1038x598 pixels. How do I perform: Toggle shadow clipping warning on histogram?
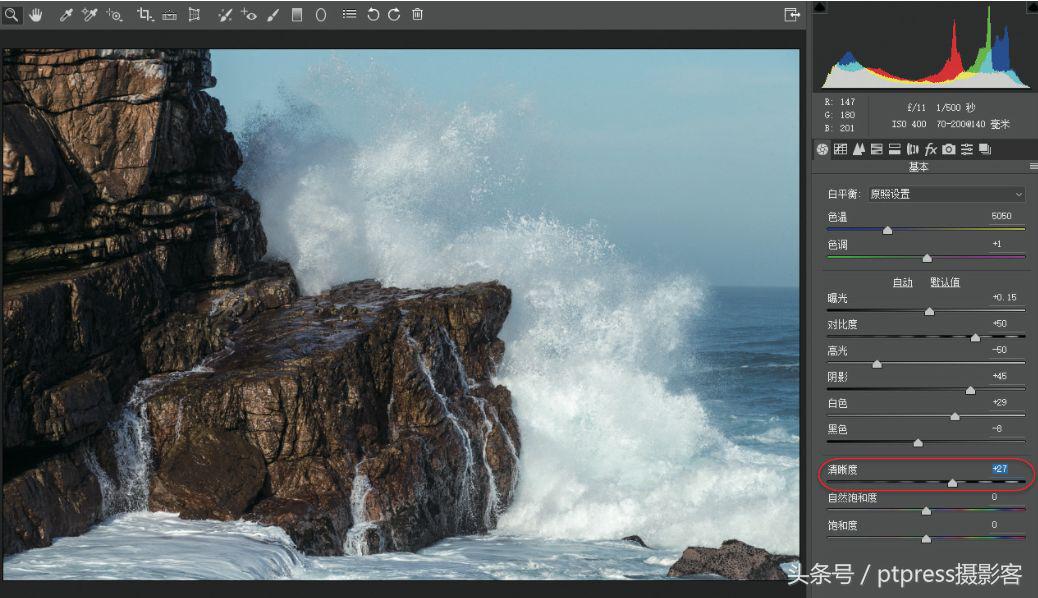[x=820, y=8]
